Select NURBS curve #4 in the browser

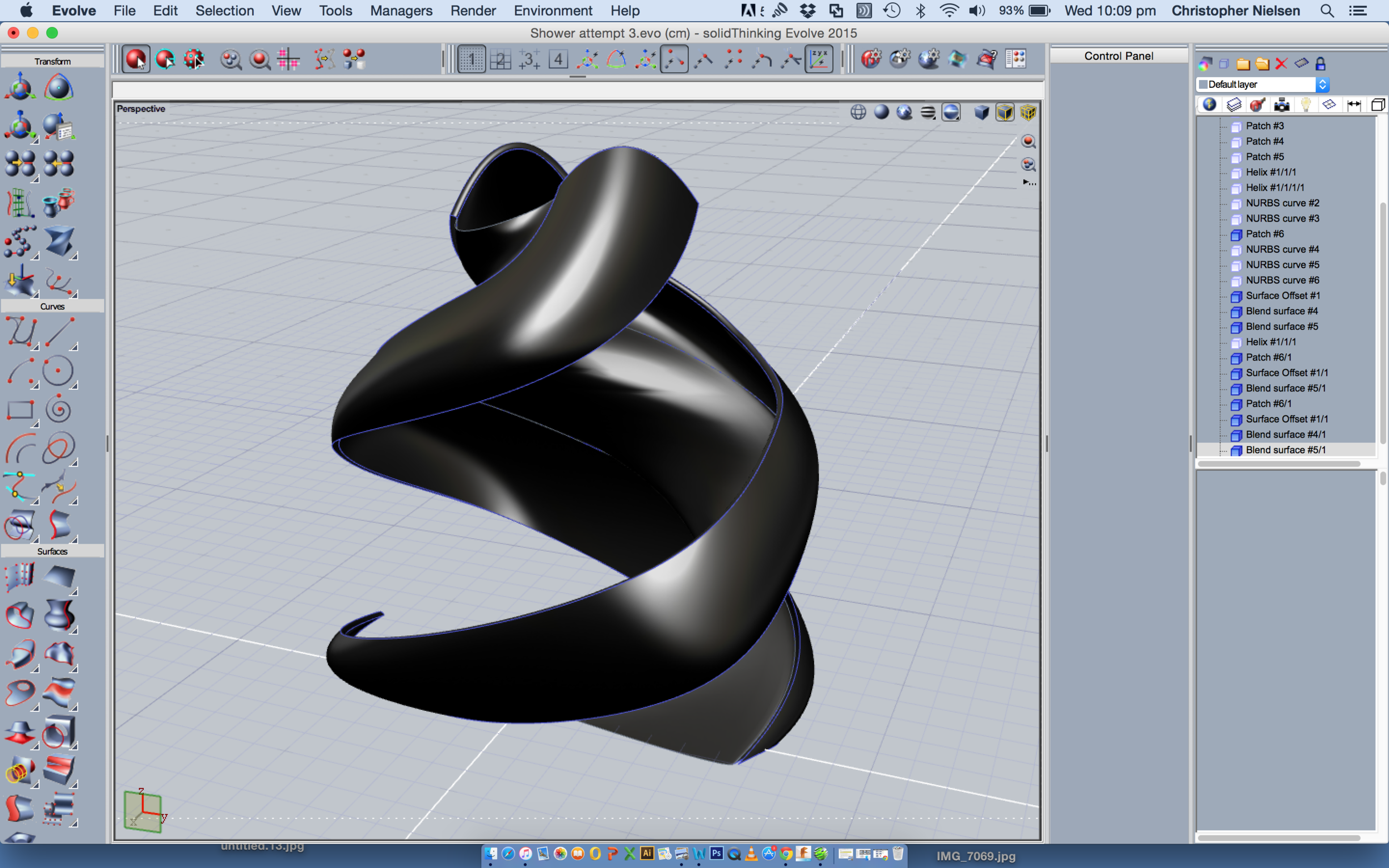1282,249
